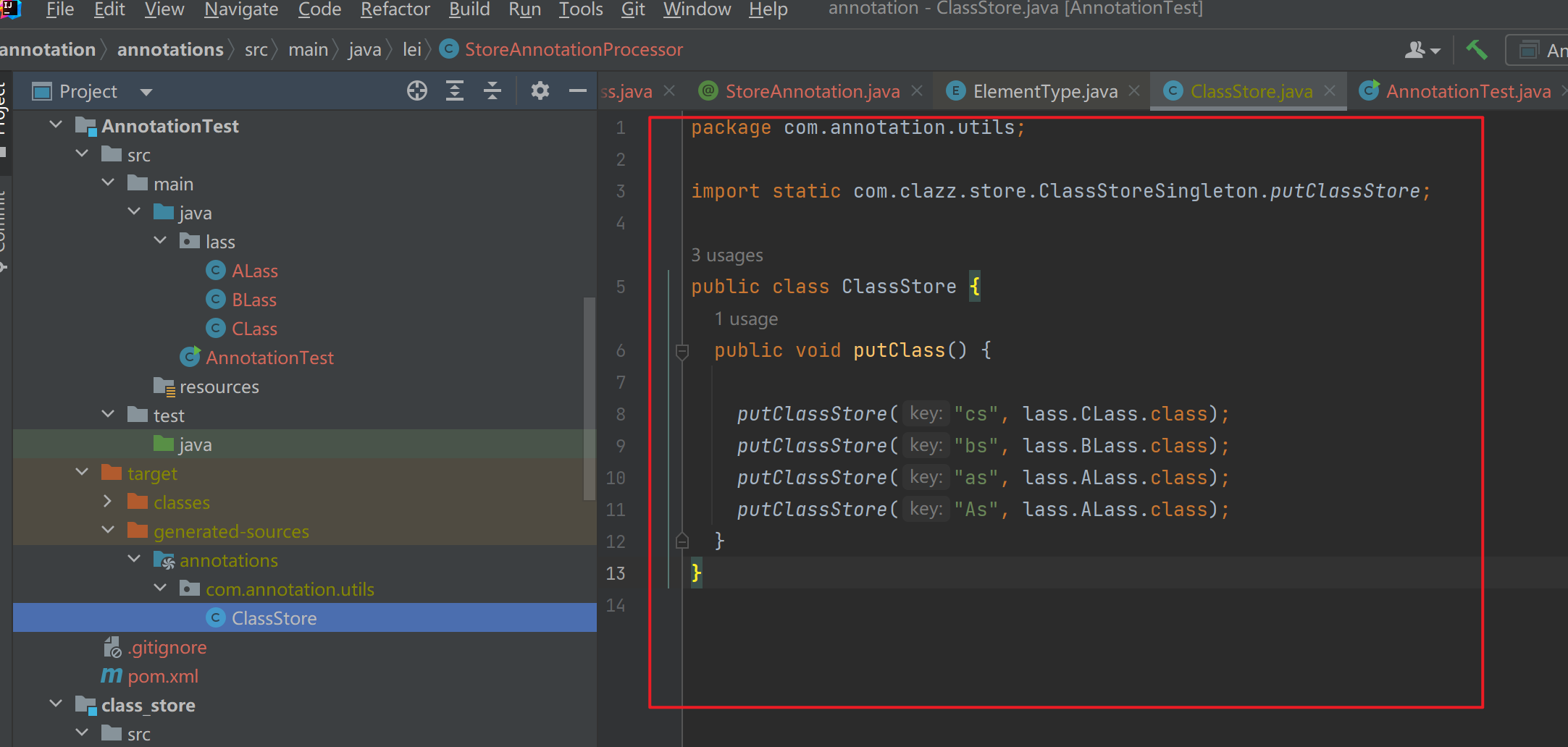Click the '1 usage' inlay hint

pyautogui.click(x=746, y=319)
